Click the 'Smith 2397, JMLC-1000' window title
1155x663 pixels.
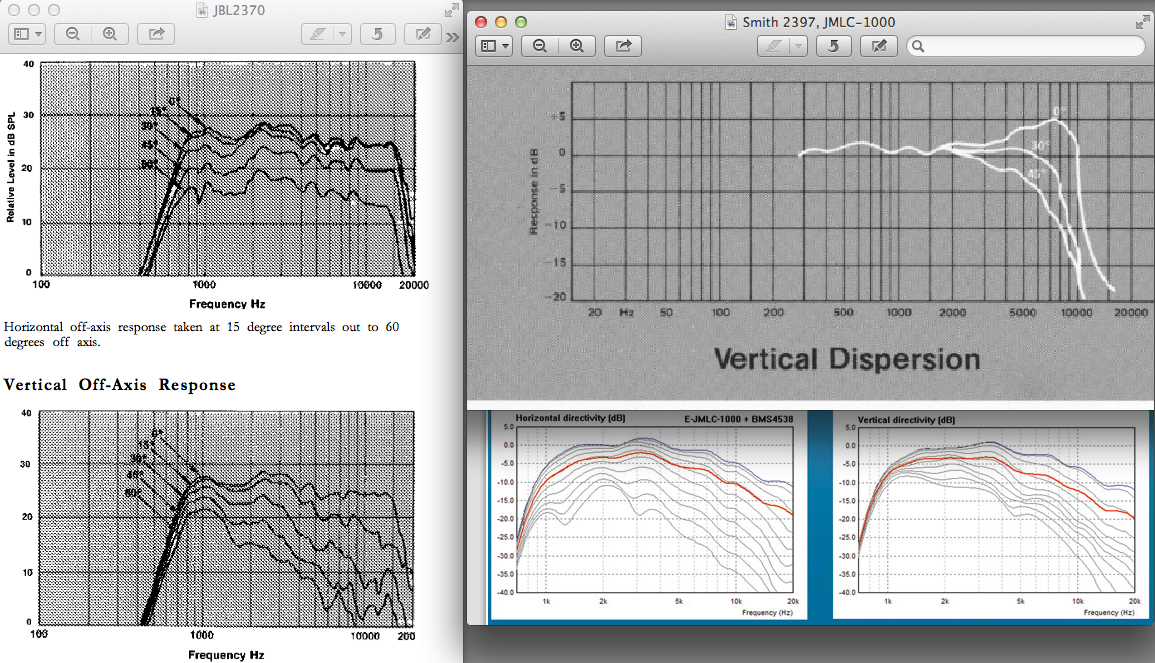pyautogui.click(x=818, y=22)
